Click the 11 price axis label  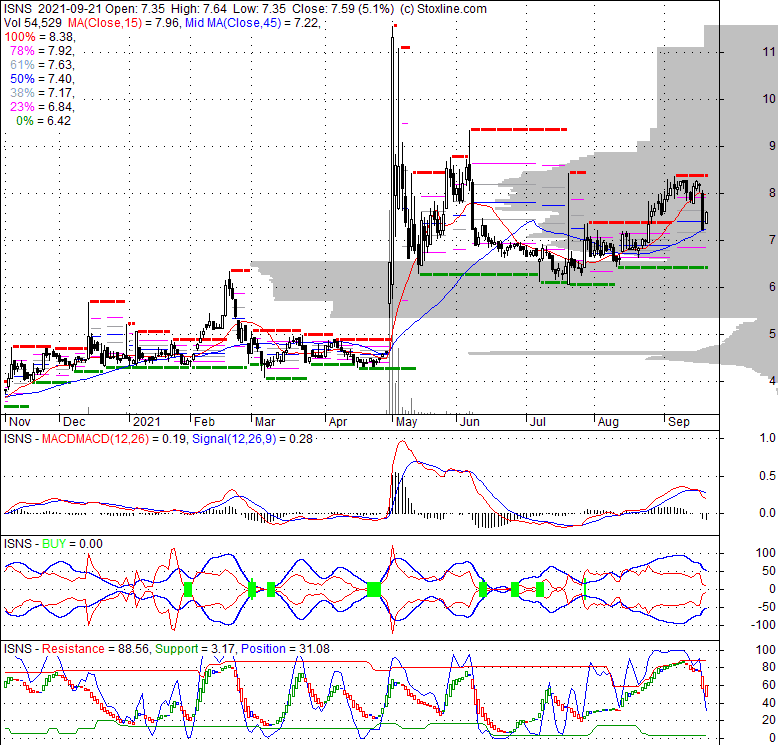pos(769,52)
